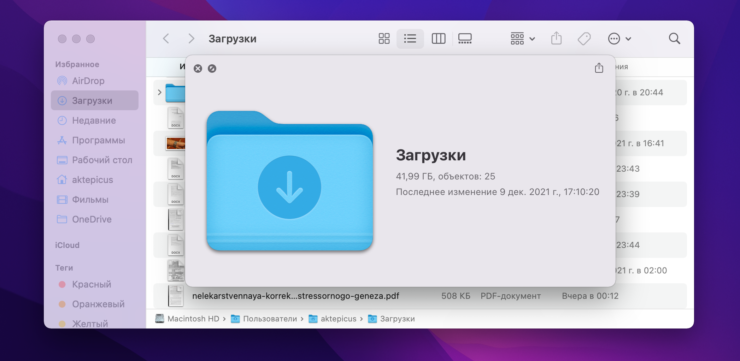Image resolution: width=740 pixels, height=361 pixels.
Task: Go forward in Finder navigation
Action: coord(191,39)
